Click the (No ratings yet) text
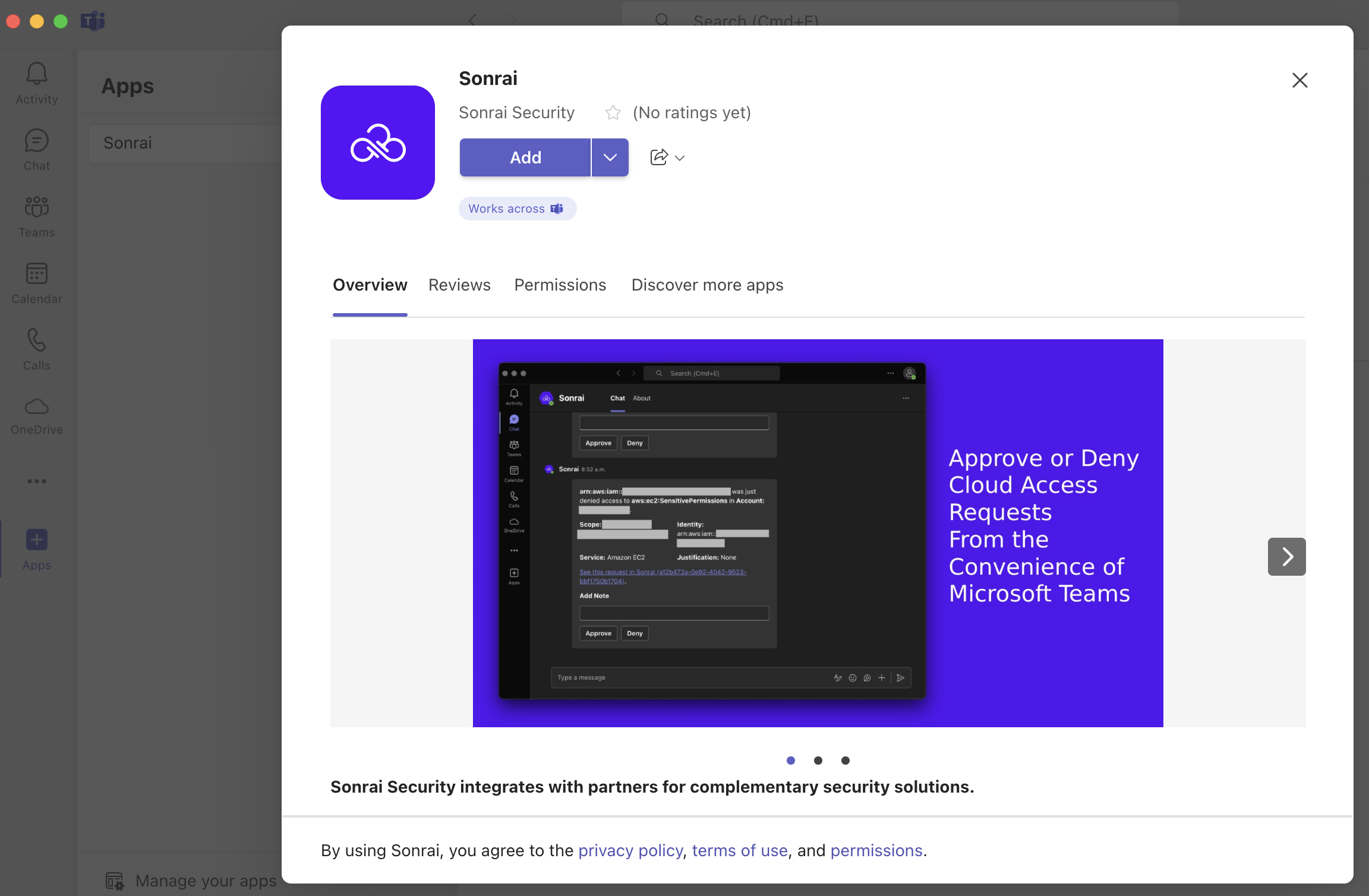The image size is (1369, 896). click(692, 113)
